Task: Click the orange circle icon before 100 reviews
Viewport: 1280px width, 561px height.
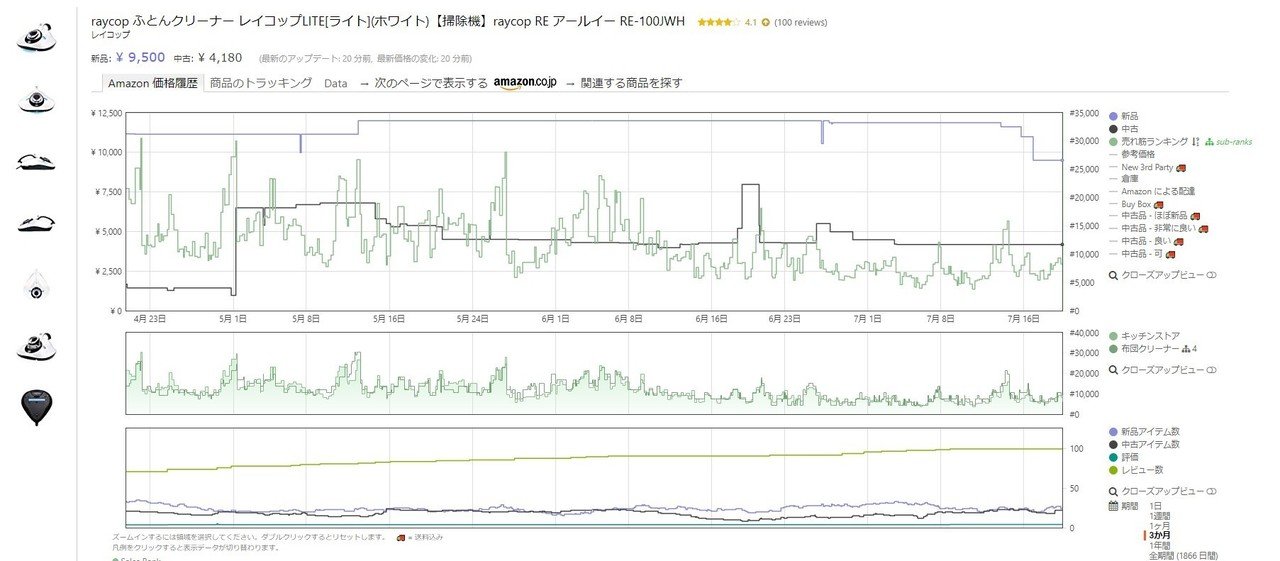Action: click(765, 22)
